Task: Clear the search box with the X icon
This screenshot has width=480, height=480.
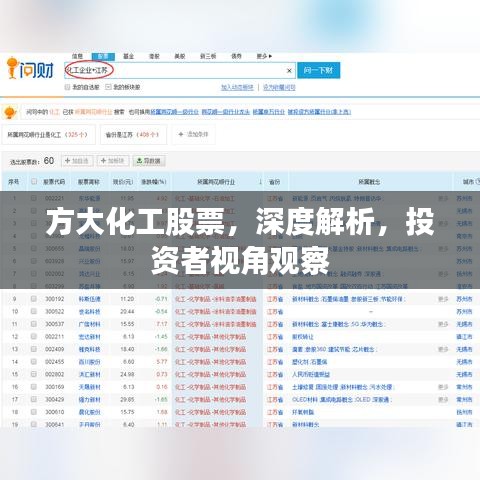Action: coord(289,71)
